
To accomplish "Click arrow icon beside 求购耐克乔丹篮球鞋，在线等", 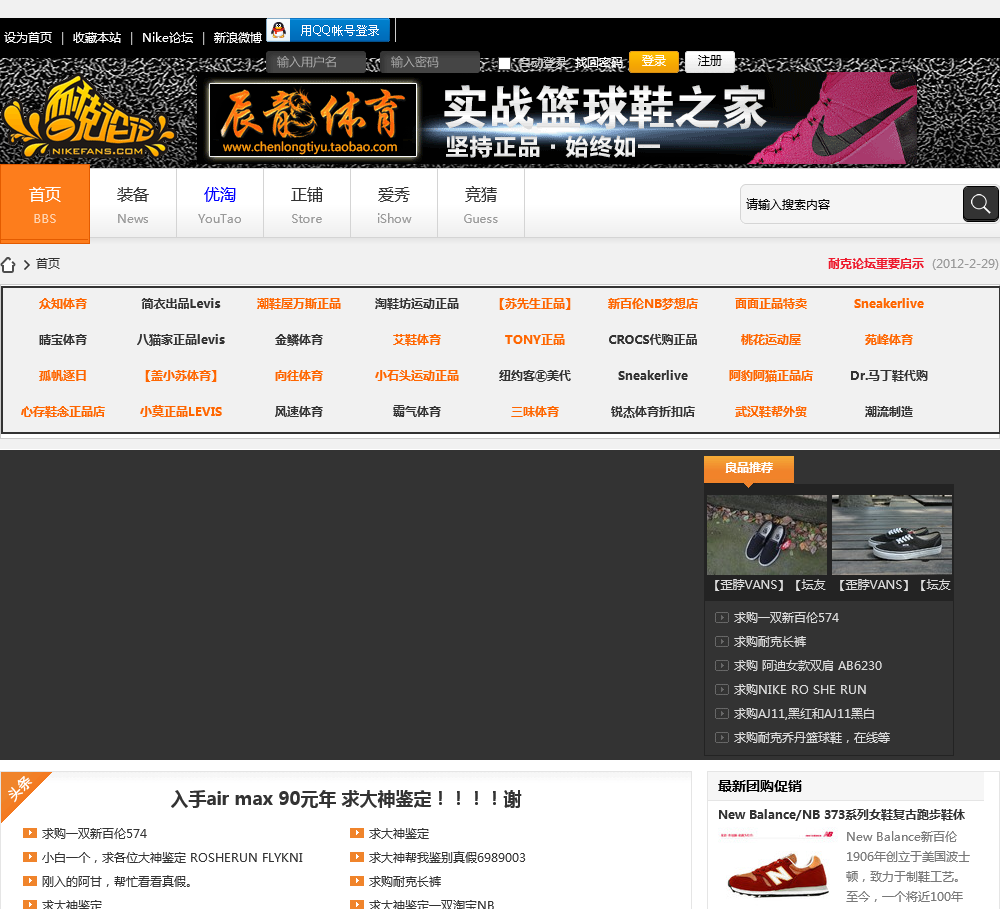I will [721, 737].
